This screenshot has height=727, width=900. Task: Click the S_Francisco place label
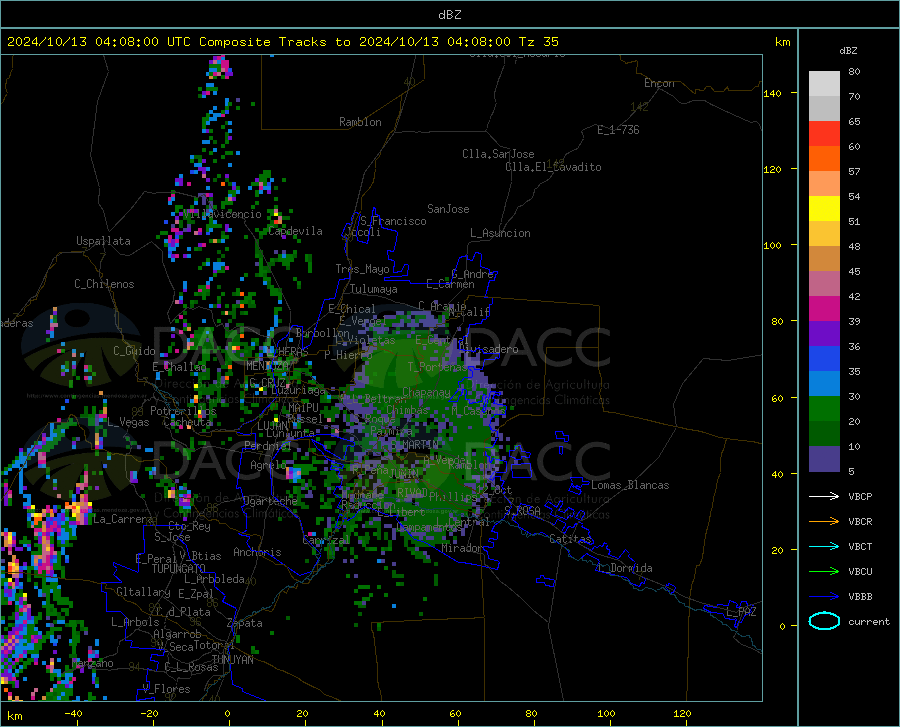[393, 221]
